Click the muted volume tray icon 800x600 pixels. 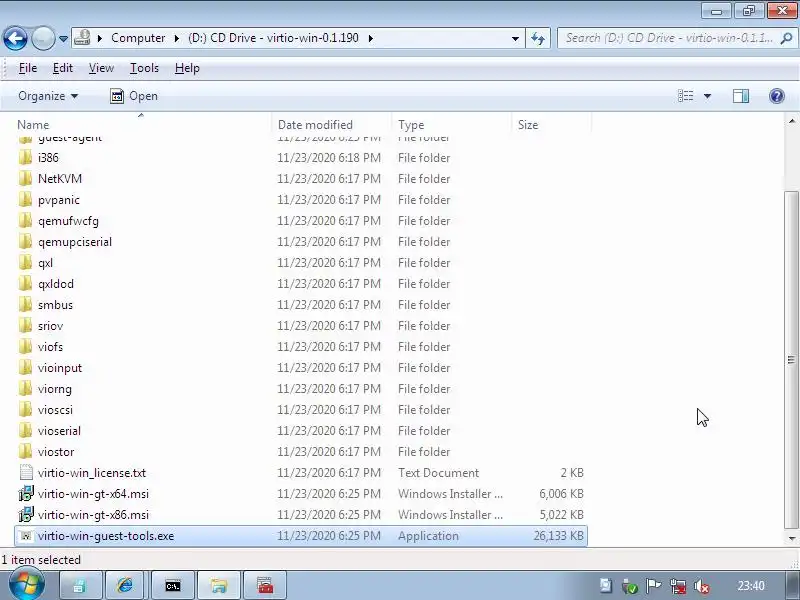coord(702,586)
